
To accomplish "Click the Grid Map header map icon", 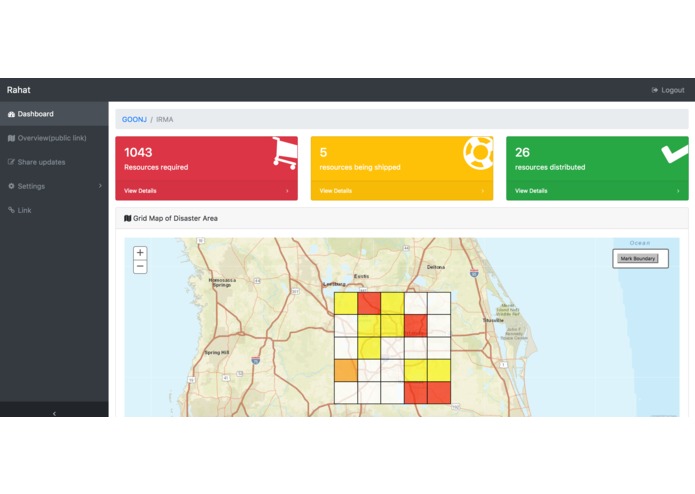I will [128, 218].
